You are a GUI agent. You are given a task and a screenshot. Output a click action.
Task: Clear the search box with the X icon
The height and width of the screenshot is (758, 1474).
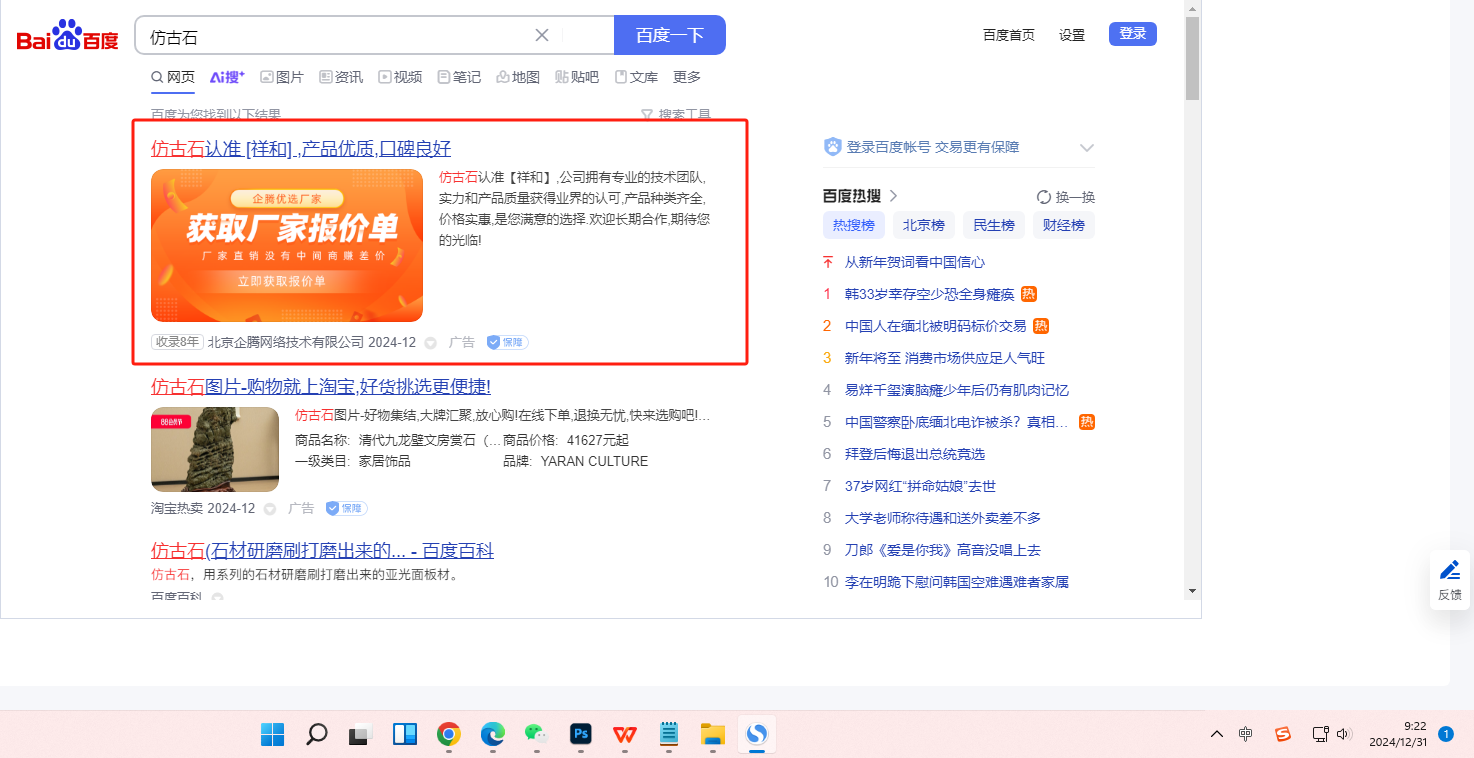coord(542,35)
